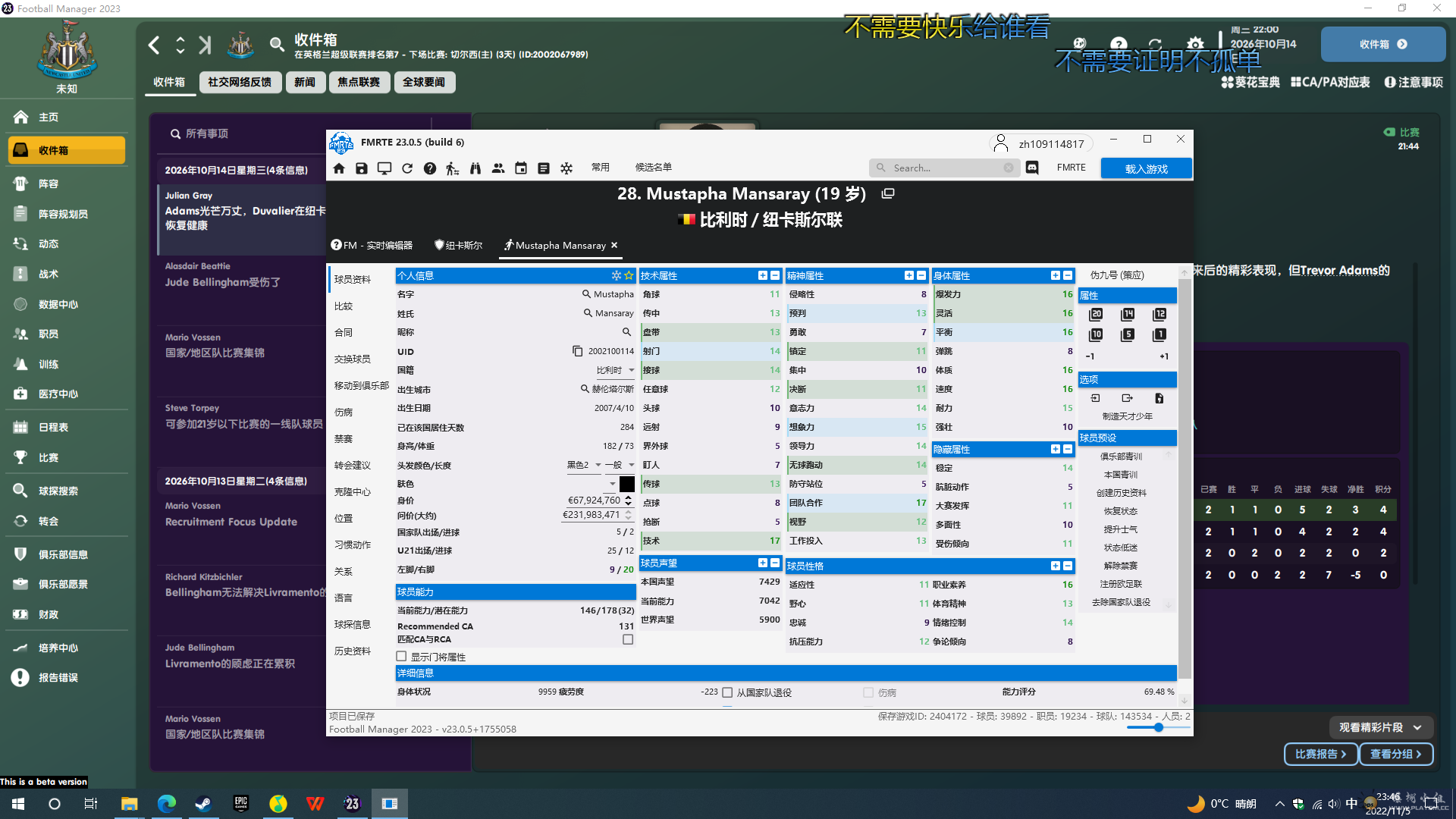Click the 载入游戏 button
Screen dimensions: 1456x819
[1146, 168]
